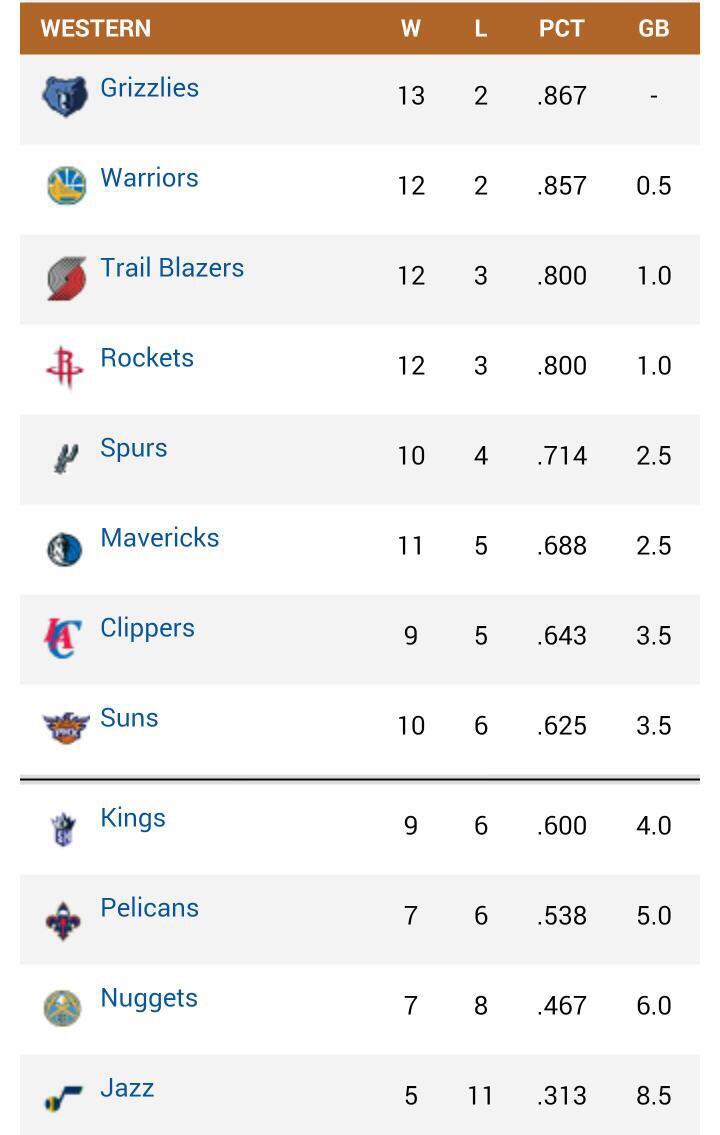The height and width of the screenshot is (1135, 720).
Task: Click the Mavericks team logo
Action: (65, 548)
